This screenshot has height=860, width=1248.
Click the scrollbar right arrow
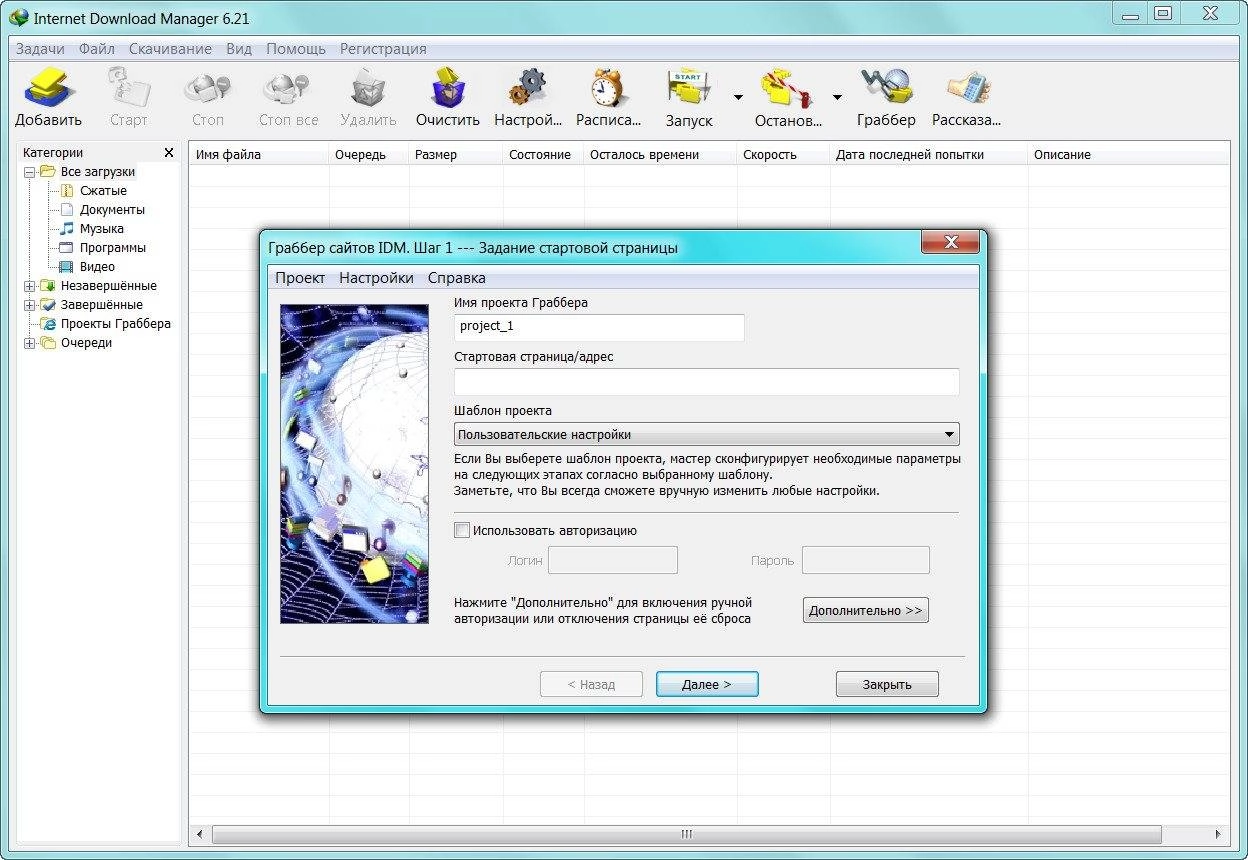[1218, 833]
